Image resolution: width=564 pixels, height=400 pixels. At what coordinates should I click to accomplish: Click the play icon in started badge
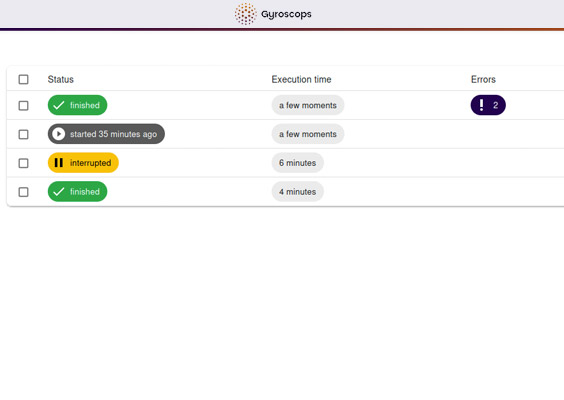point(59,134)
